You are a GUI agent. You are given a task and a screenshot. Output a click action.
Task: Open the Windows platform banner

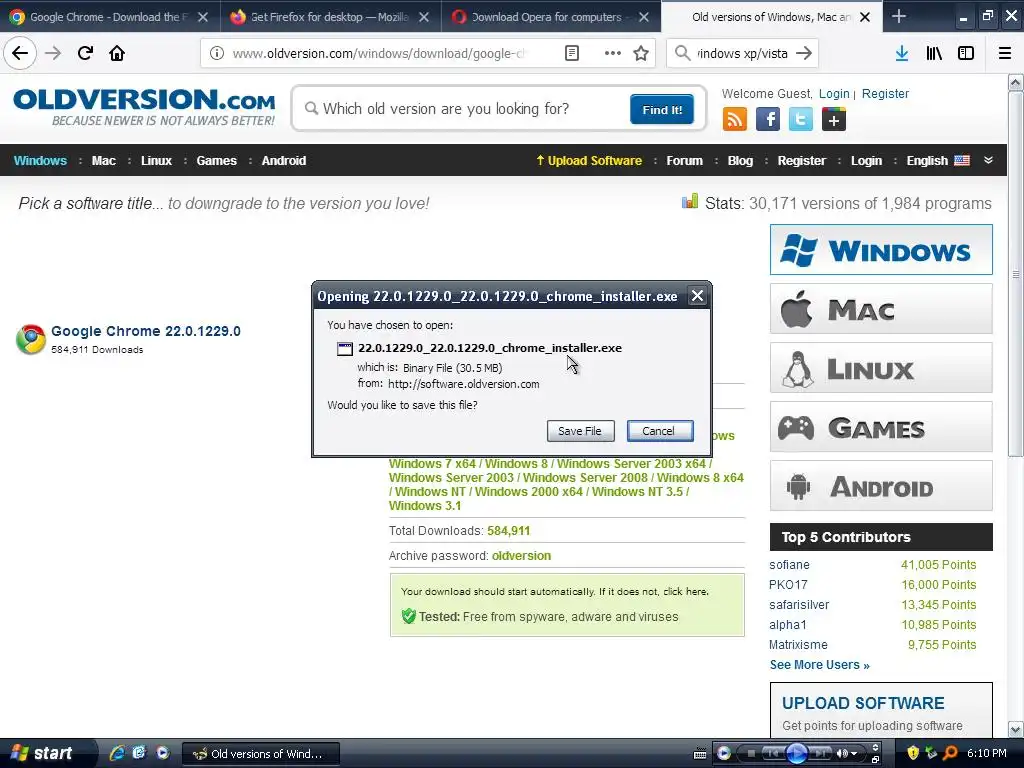click(881, 249)
